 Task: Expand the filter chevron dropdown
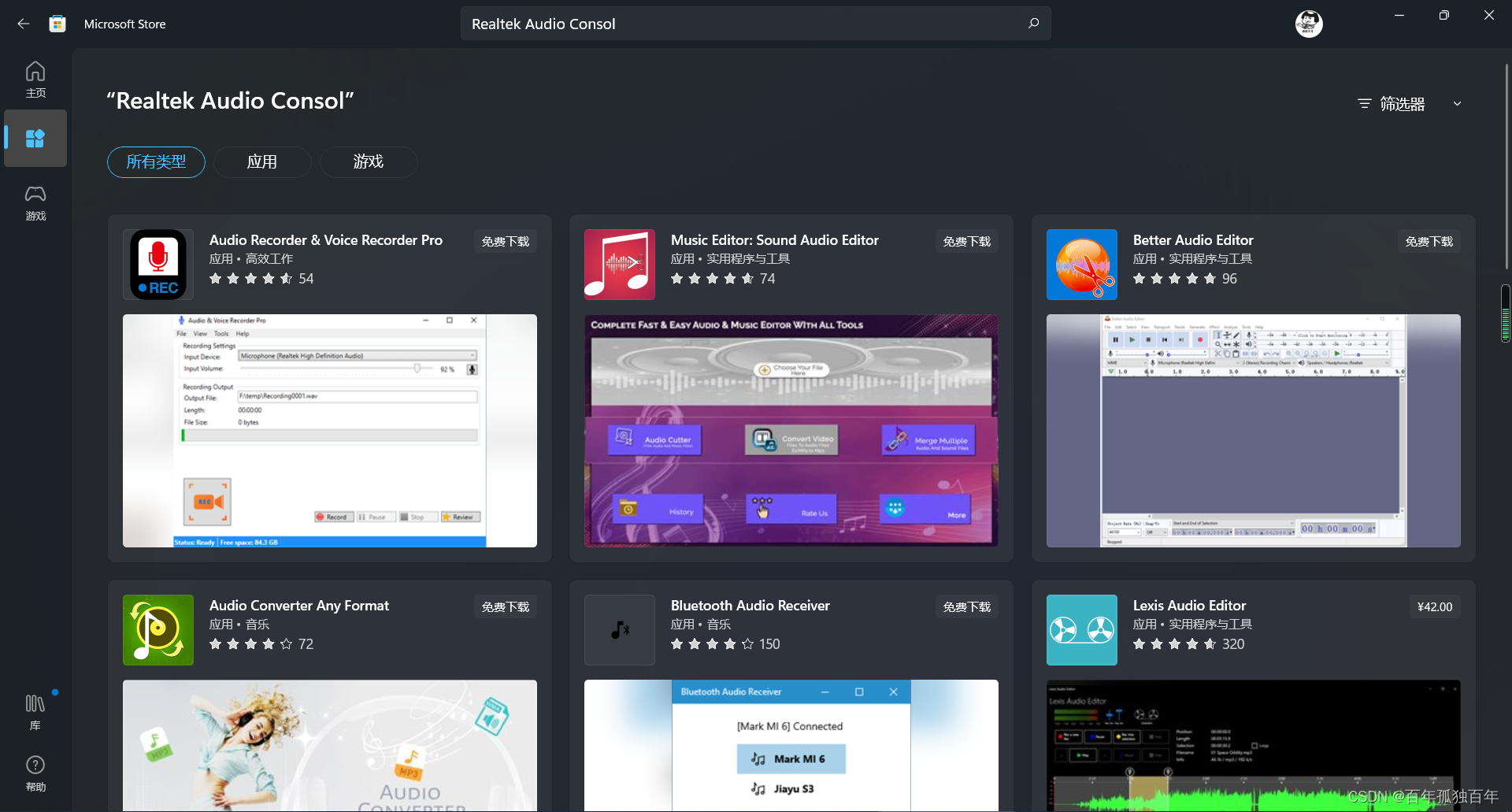1457,104
